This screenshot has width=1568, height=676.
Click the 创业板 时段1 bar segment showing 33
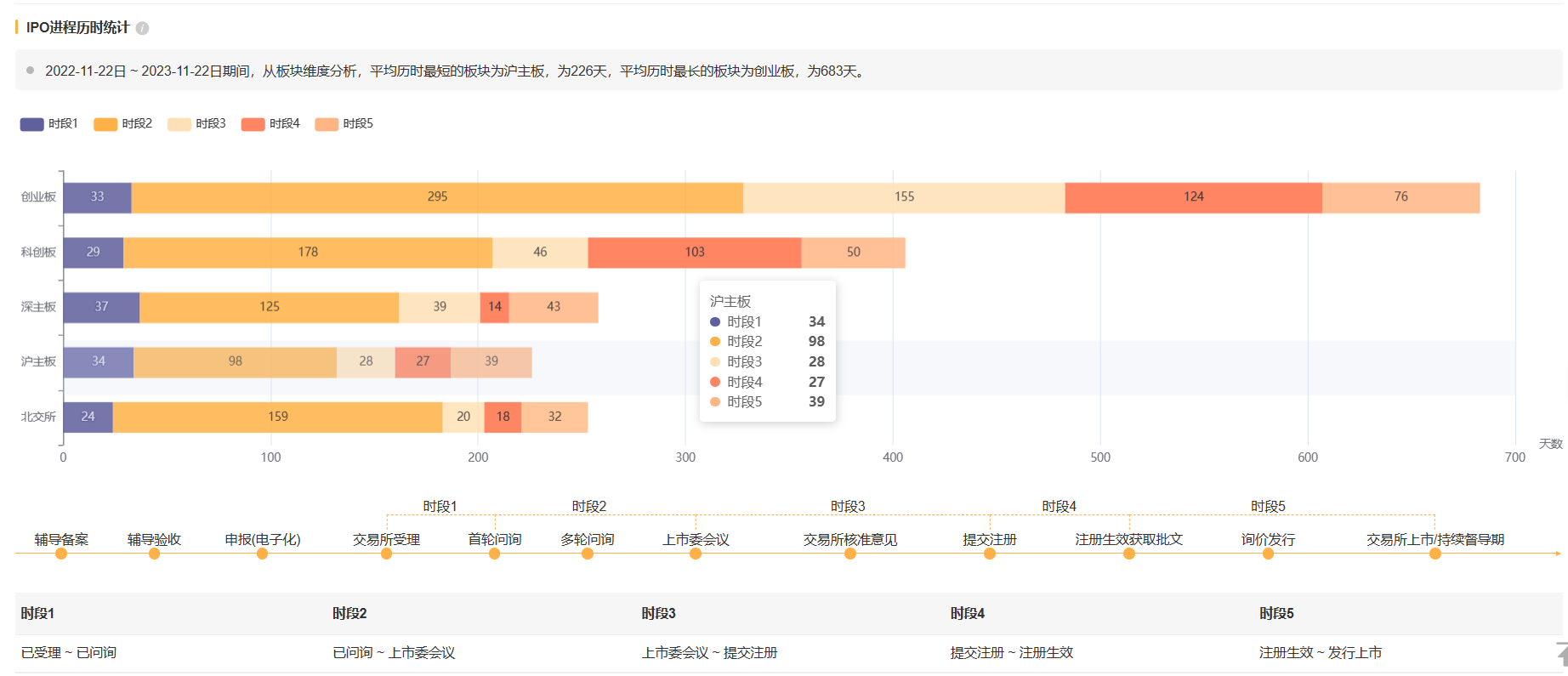[97, 197]
